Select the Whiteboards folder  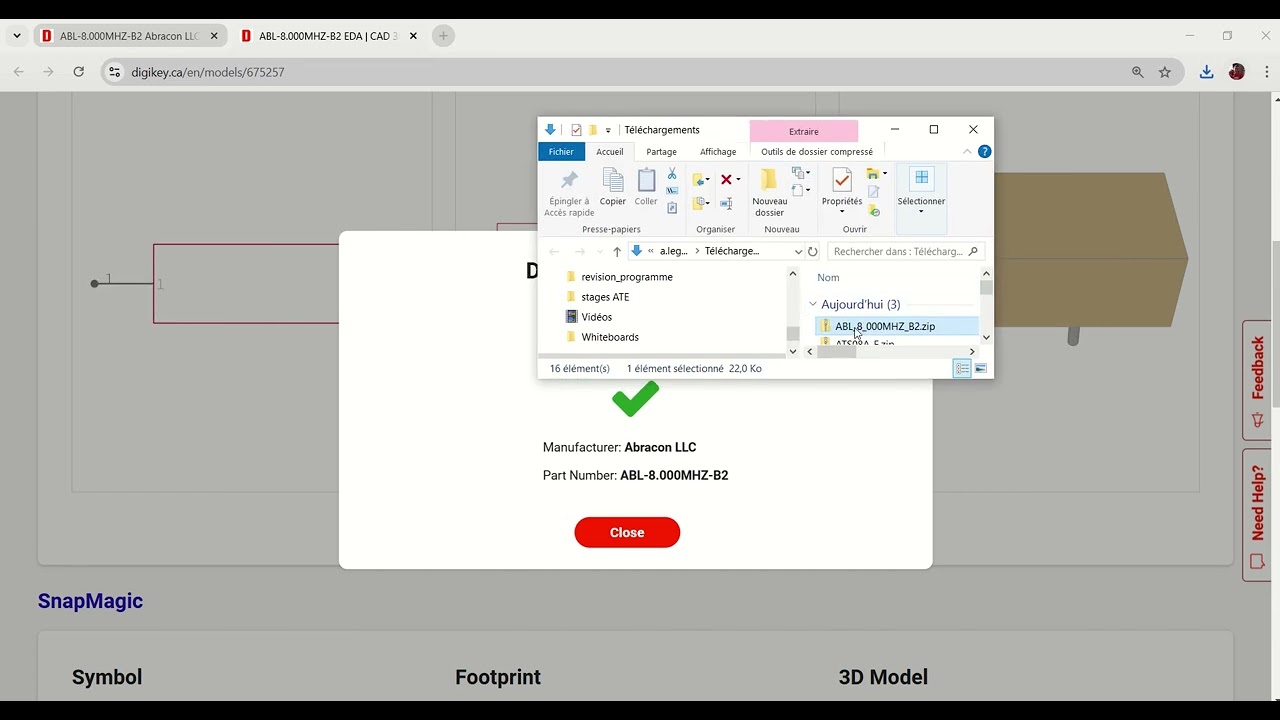coord(610,337)
